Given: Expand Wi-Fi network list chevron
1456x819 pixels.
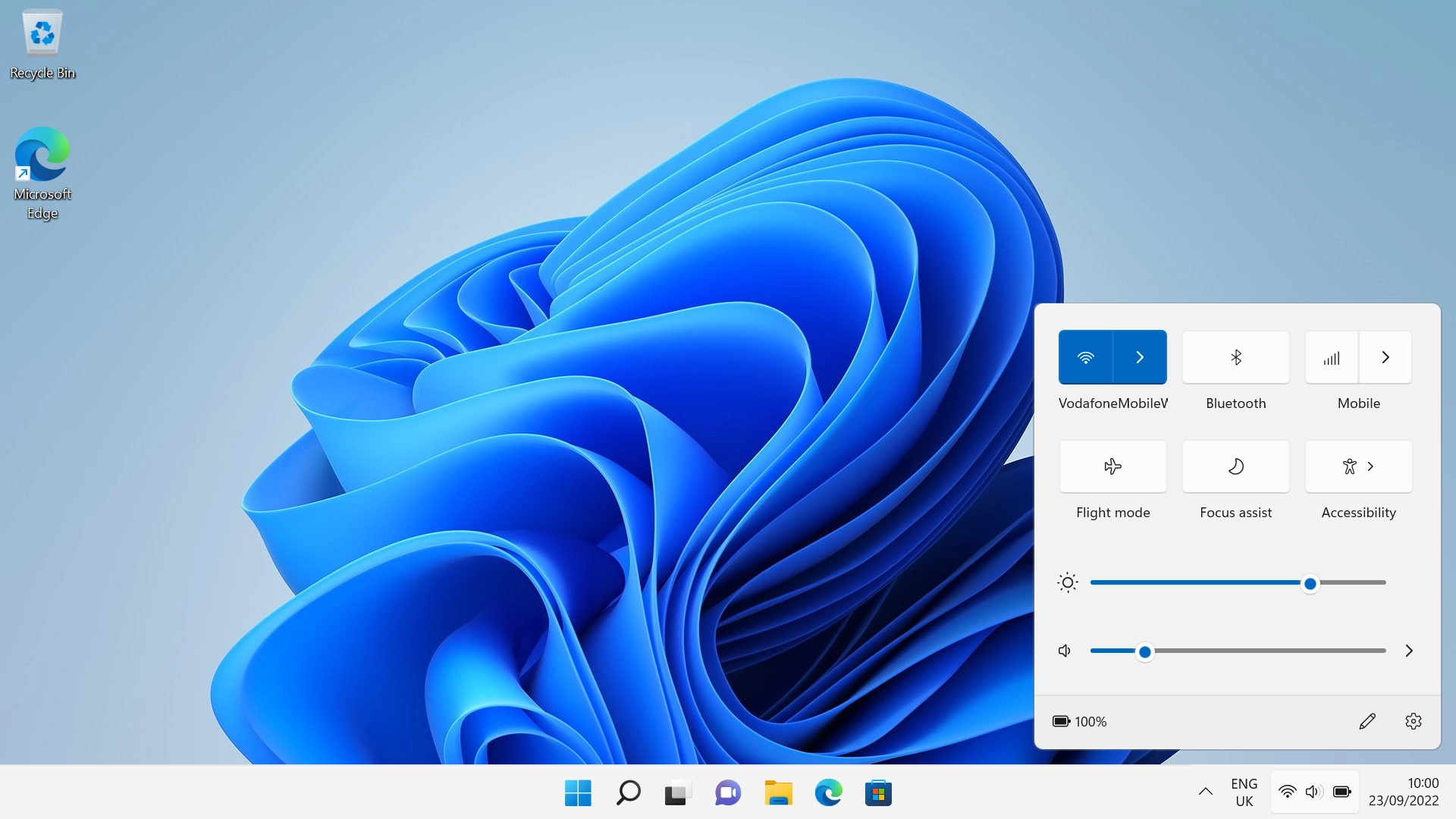Looking at the screenshot, I should [1140, 357].
